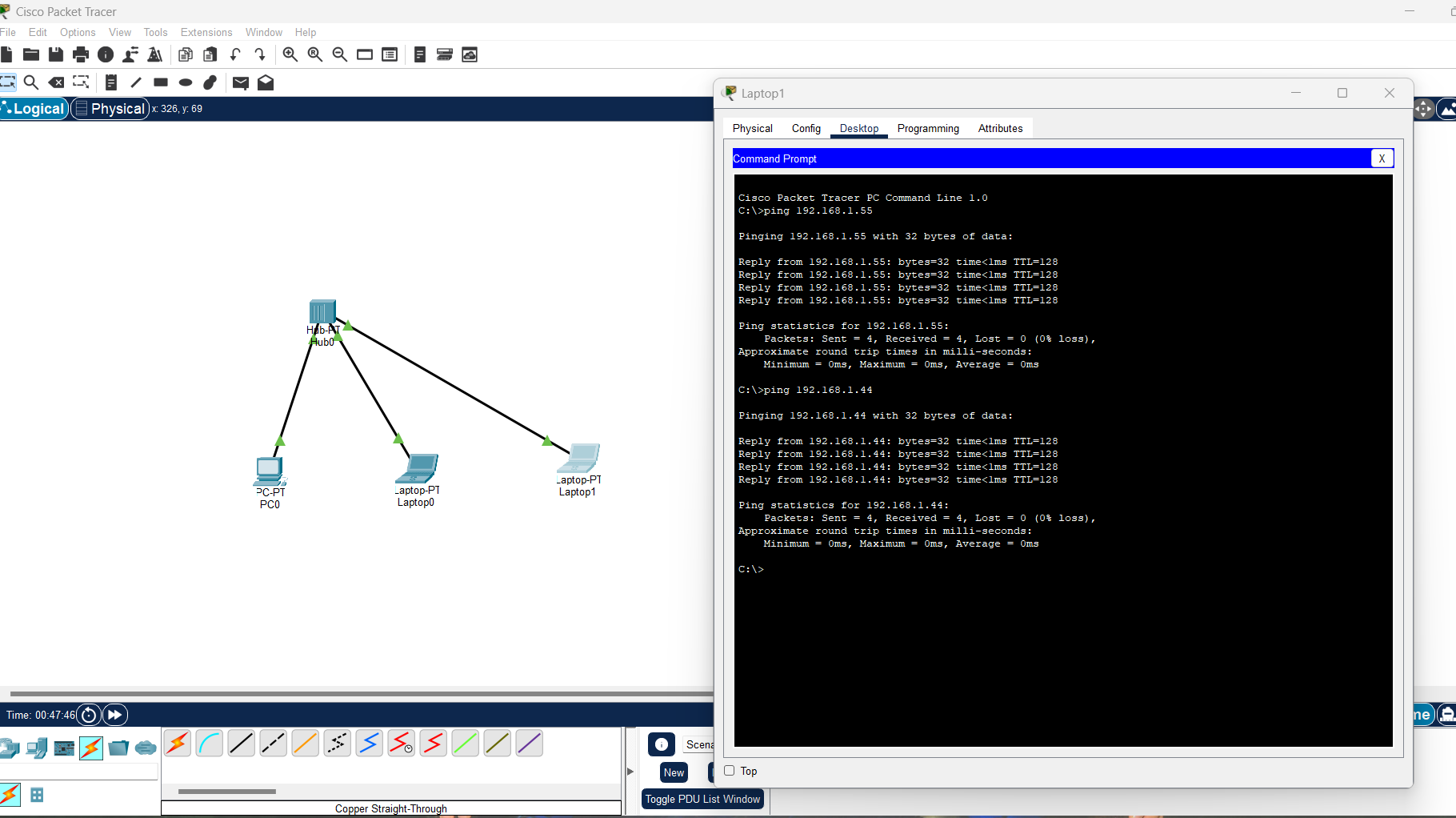Image resolution: width=1456 pixels, height=818 pixels.
Task: Select the PC0 device on the canvas
Action: (x=270, y=471)
